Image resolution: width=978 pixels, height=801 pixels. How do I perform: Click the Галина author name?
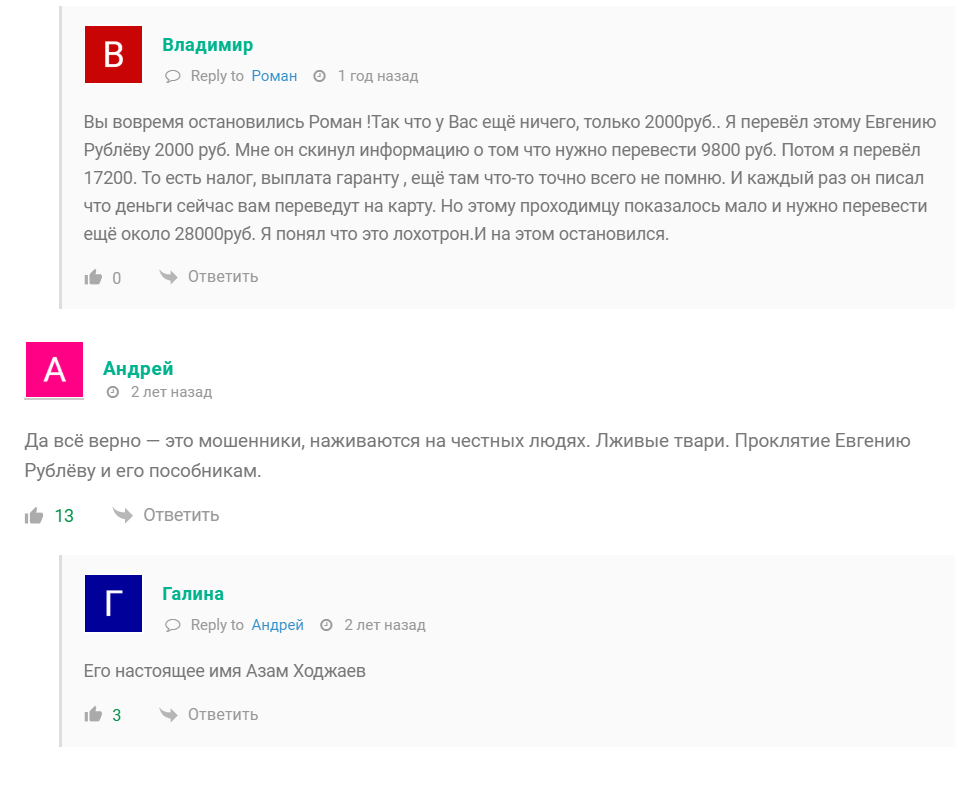[193, 593]
